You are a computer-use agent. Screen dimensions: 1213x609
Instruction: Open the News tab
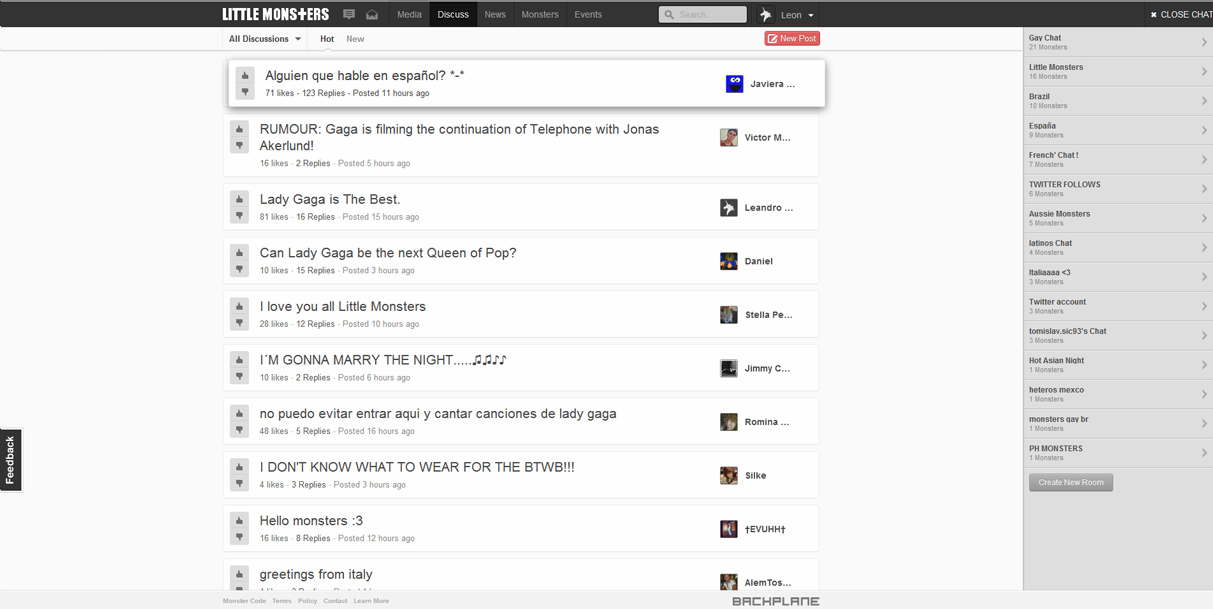point(495,14)
